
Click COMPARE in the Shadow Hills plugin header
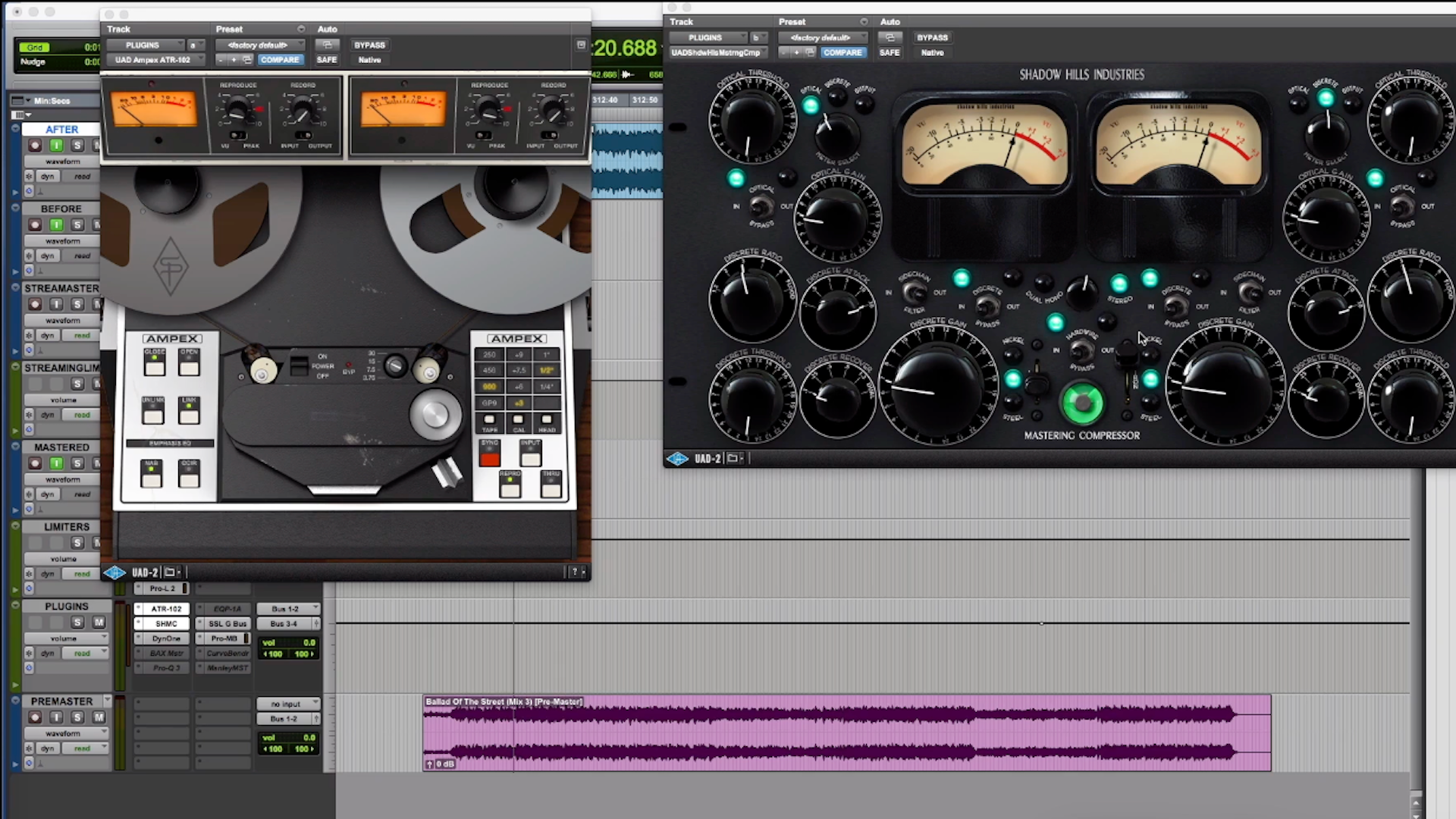[x=843, y=52]
